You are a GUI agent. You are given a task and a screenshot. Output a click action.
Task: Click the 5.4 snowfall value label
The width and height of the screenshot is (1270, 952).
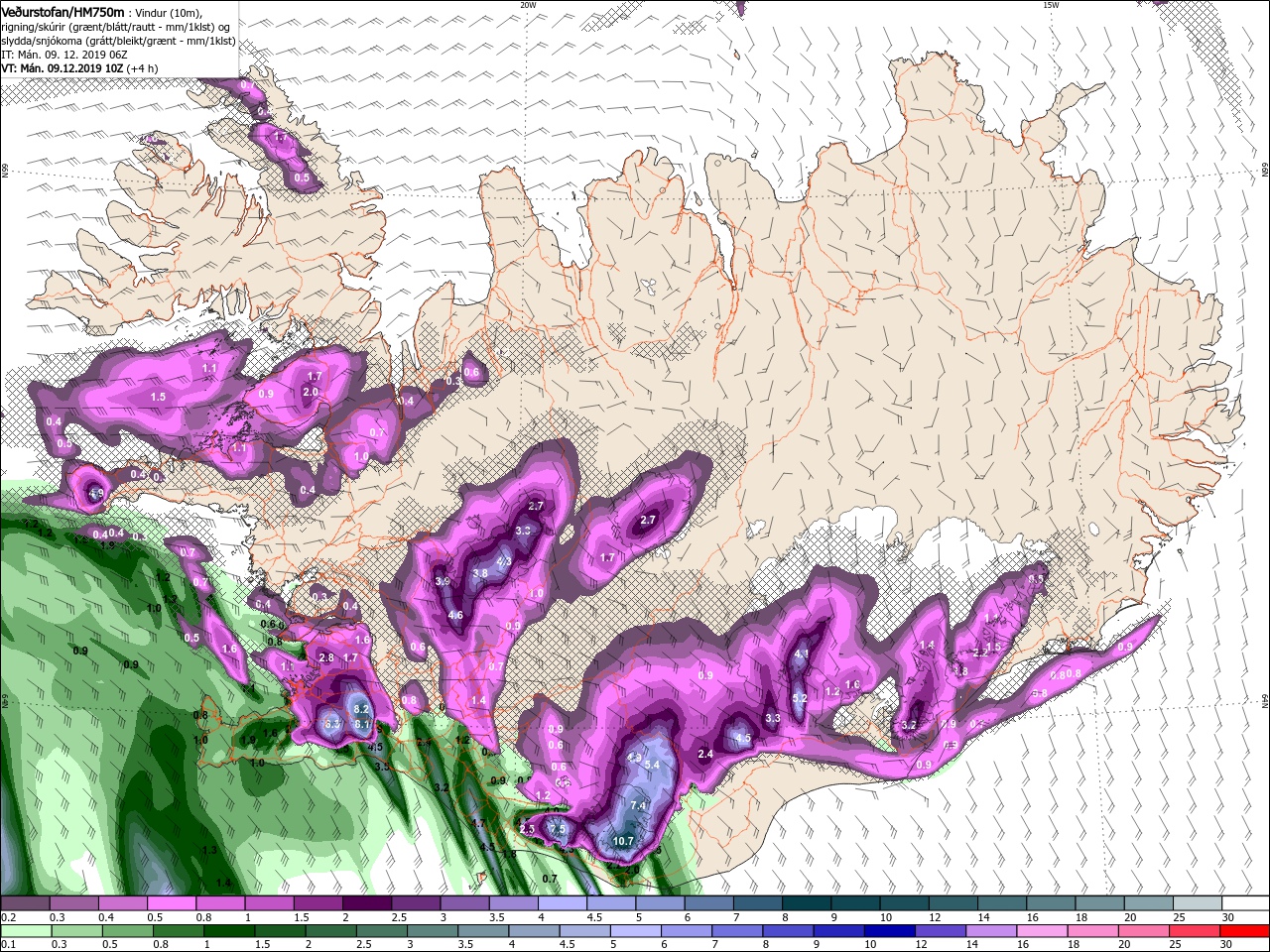652,765
